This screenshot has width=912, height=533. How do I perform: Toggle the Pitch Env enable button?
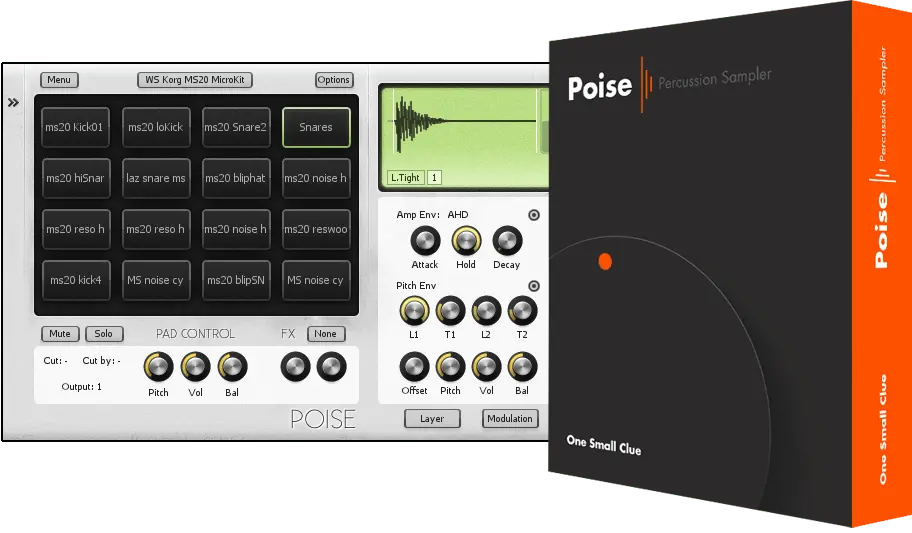pyautogui.click(x=533, y=286)
